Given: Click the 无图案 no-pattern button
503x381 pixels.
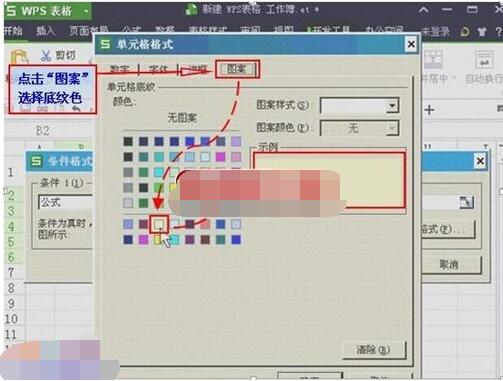Looking at the screenshot, I should click(x=182, y=118).
